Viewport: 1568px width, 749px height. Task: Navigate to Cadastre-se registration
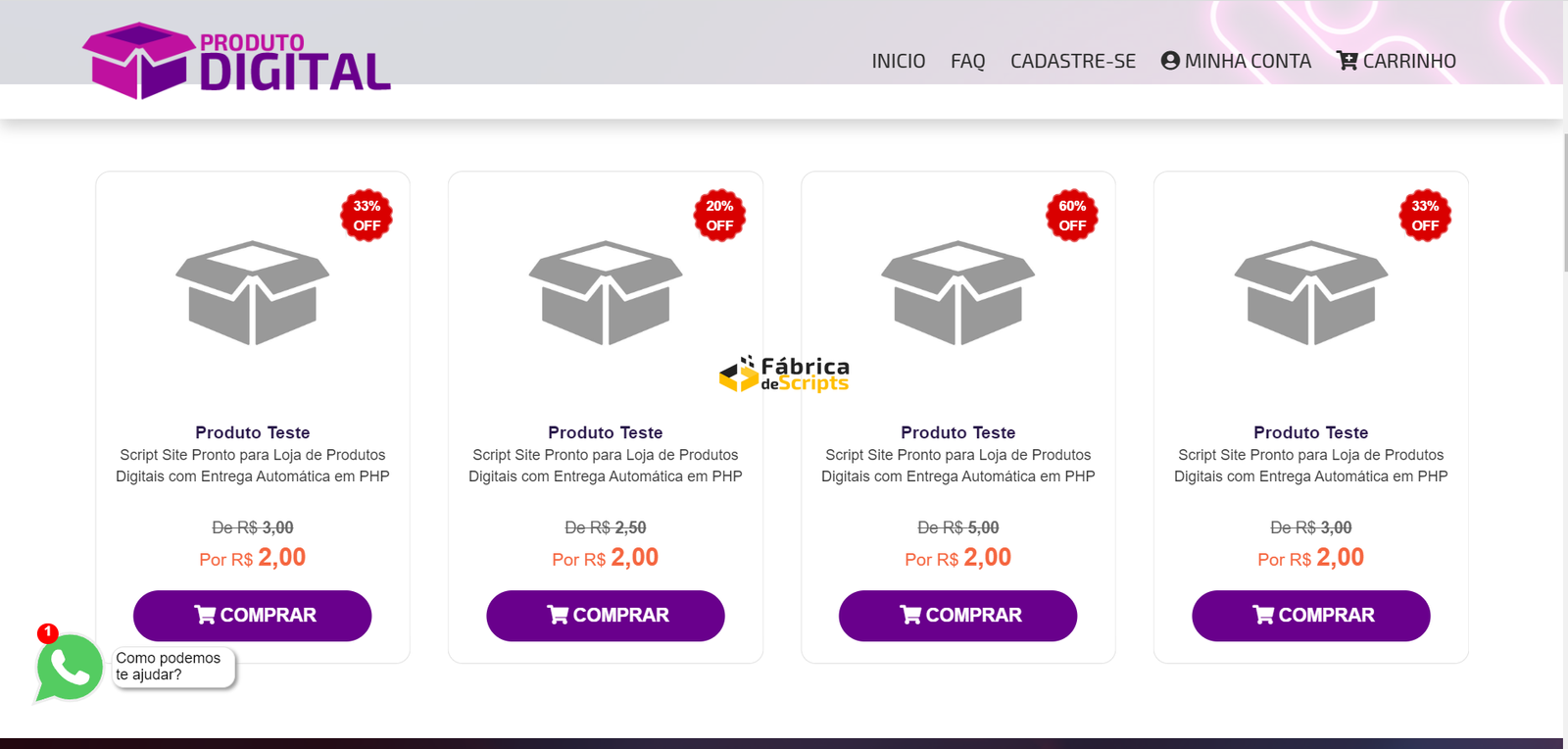point(1073,61)
